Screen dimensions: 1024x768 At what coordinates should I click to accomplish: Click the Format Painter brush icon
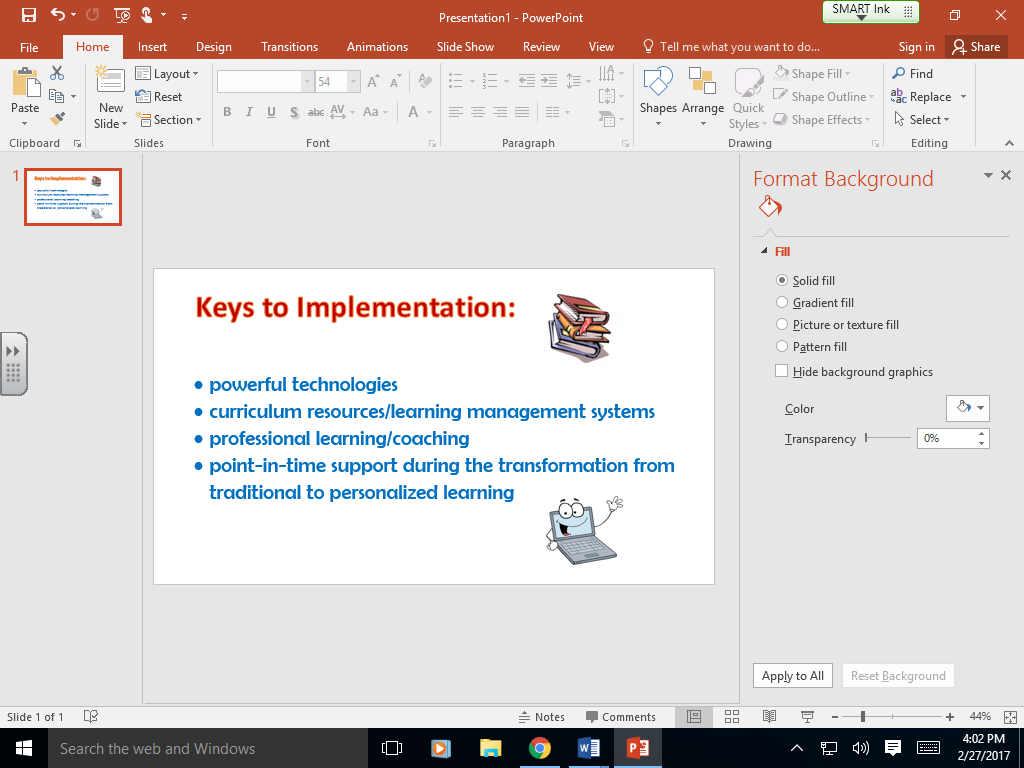click(x=57, y=119)
